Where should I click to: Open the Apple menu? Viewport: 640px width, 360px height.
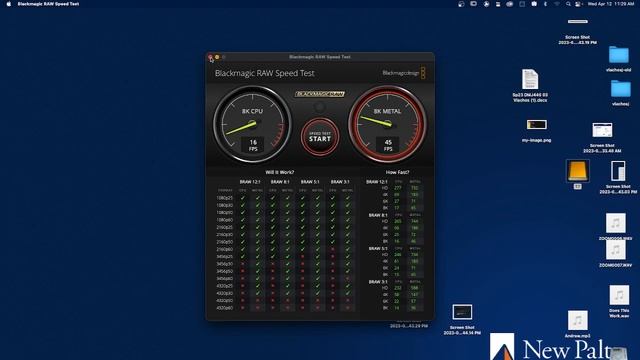pyautogui.click(x=9, y=4)
